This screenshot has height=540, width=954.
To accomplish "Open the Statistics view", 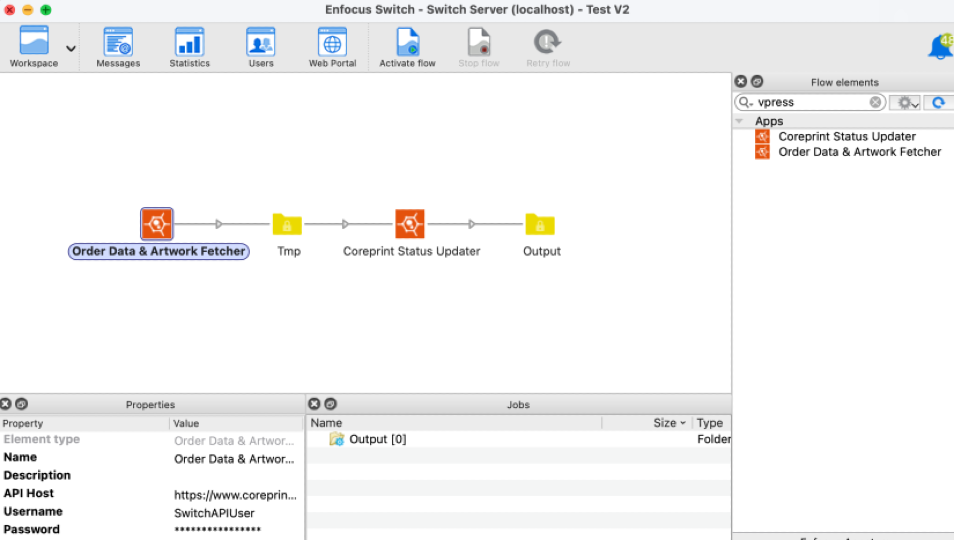I will point(189,47).
